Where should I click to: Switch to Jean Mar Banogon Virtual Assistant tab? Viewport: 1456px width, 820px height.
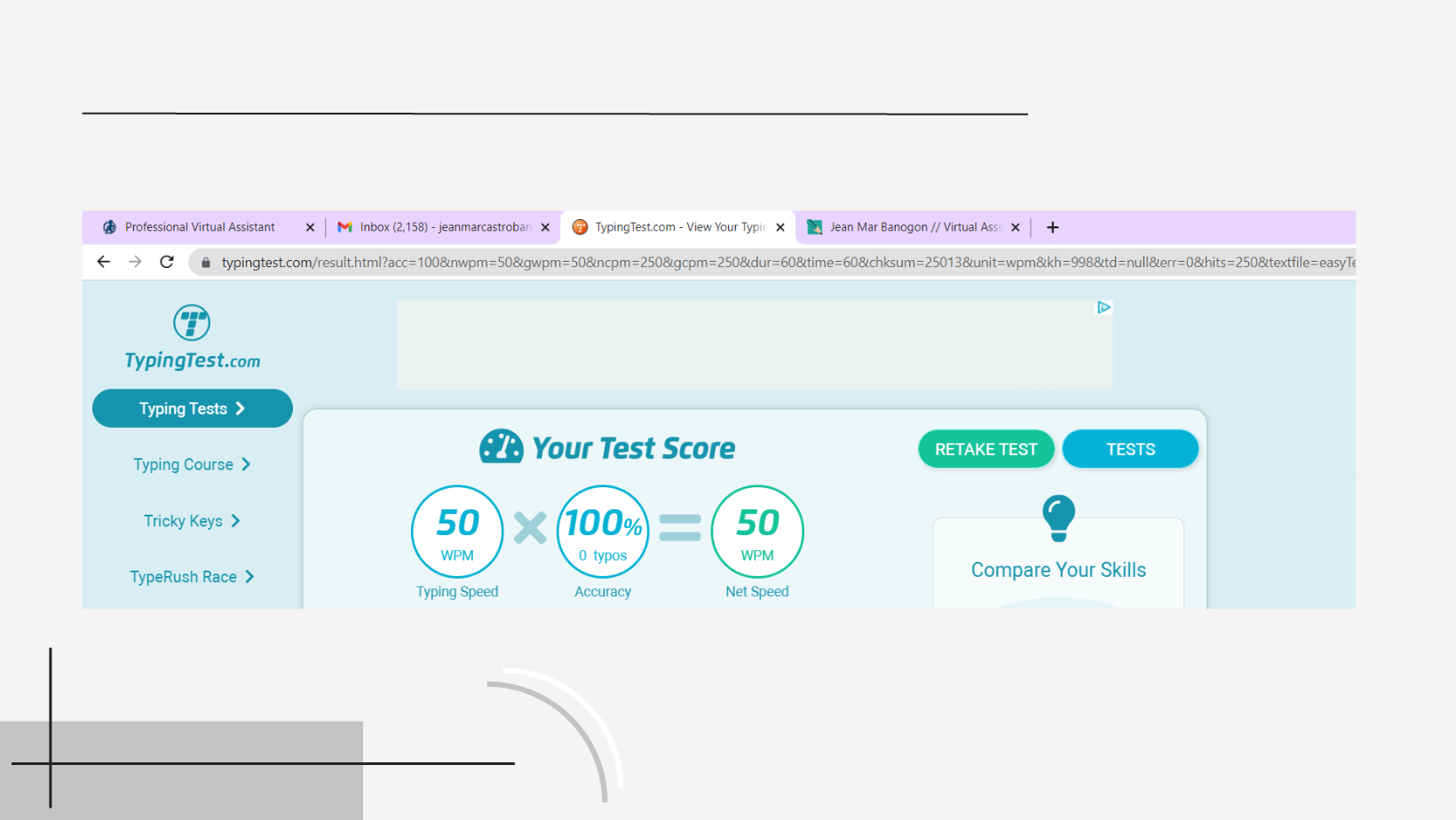coord(914,227)
